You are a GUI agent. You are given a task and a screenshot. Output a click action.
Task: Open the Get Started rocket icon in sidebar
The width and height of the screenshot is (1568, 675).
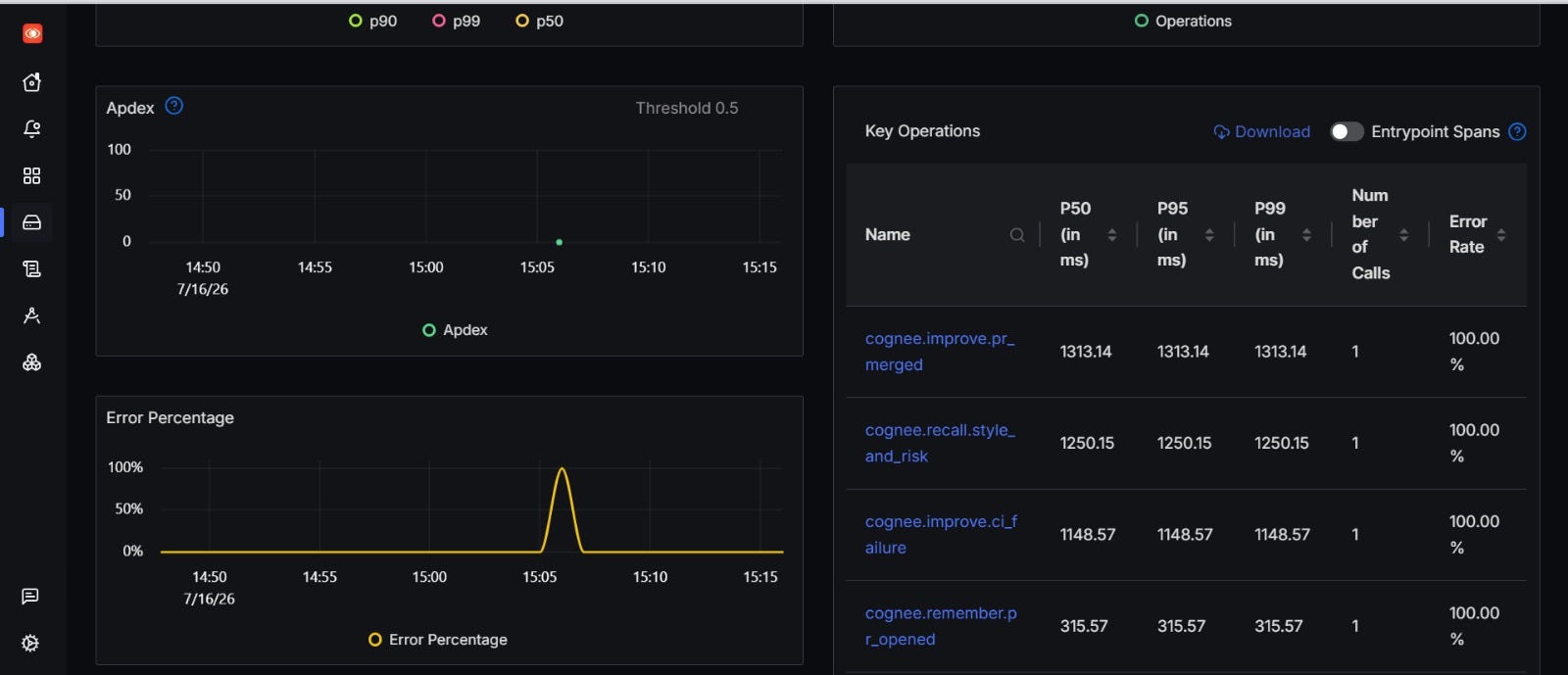(32, 82)
